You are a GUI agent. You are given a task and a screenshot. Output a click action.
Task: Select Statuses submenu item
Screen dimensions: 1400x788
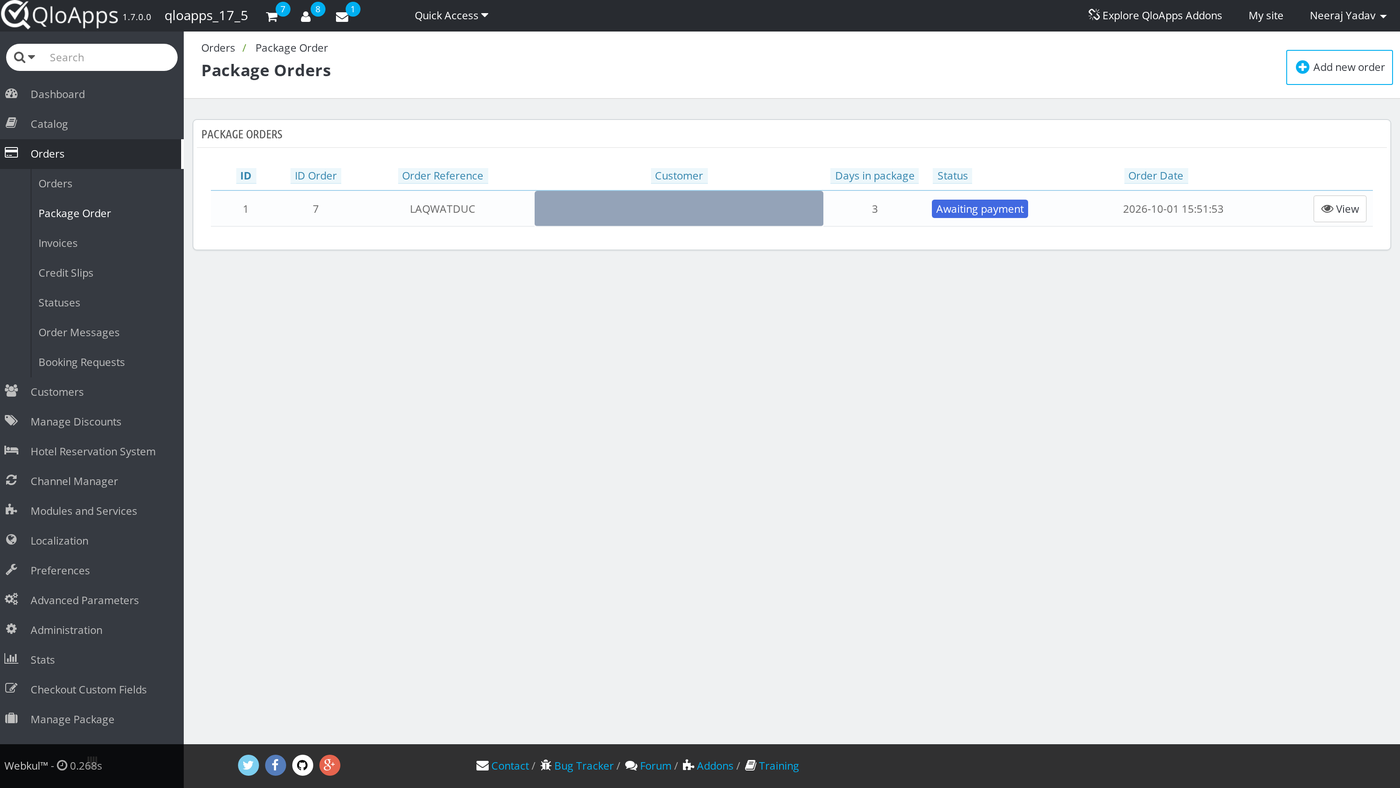[59, 303]
